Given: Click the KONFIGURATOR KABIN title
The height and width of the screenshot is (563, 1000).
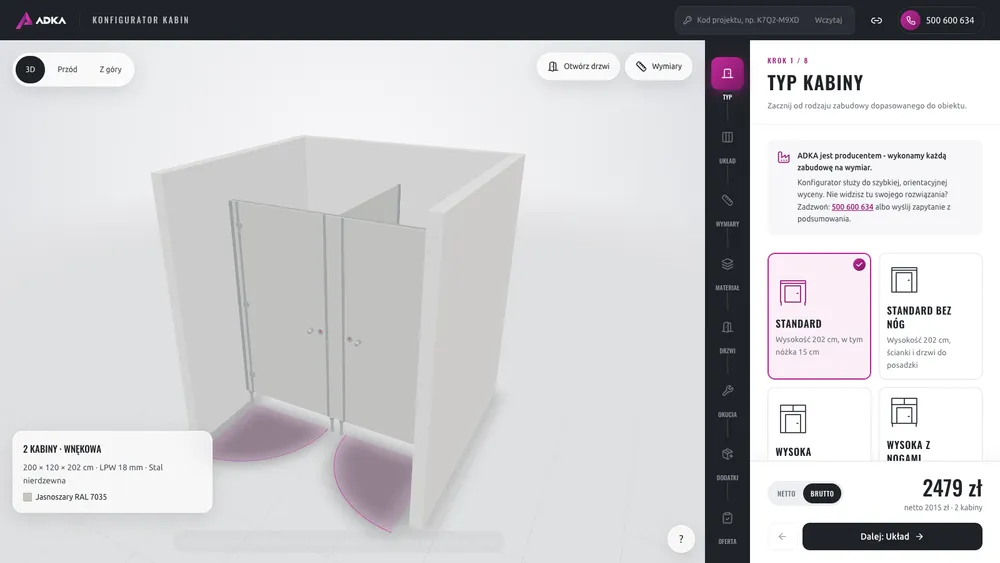Looking at the screenshot, I should pyautogui.click(x=140, y=20).
